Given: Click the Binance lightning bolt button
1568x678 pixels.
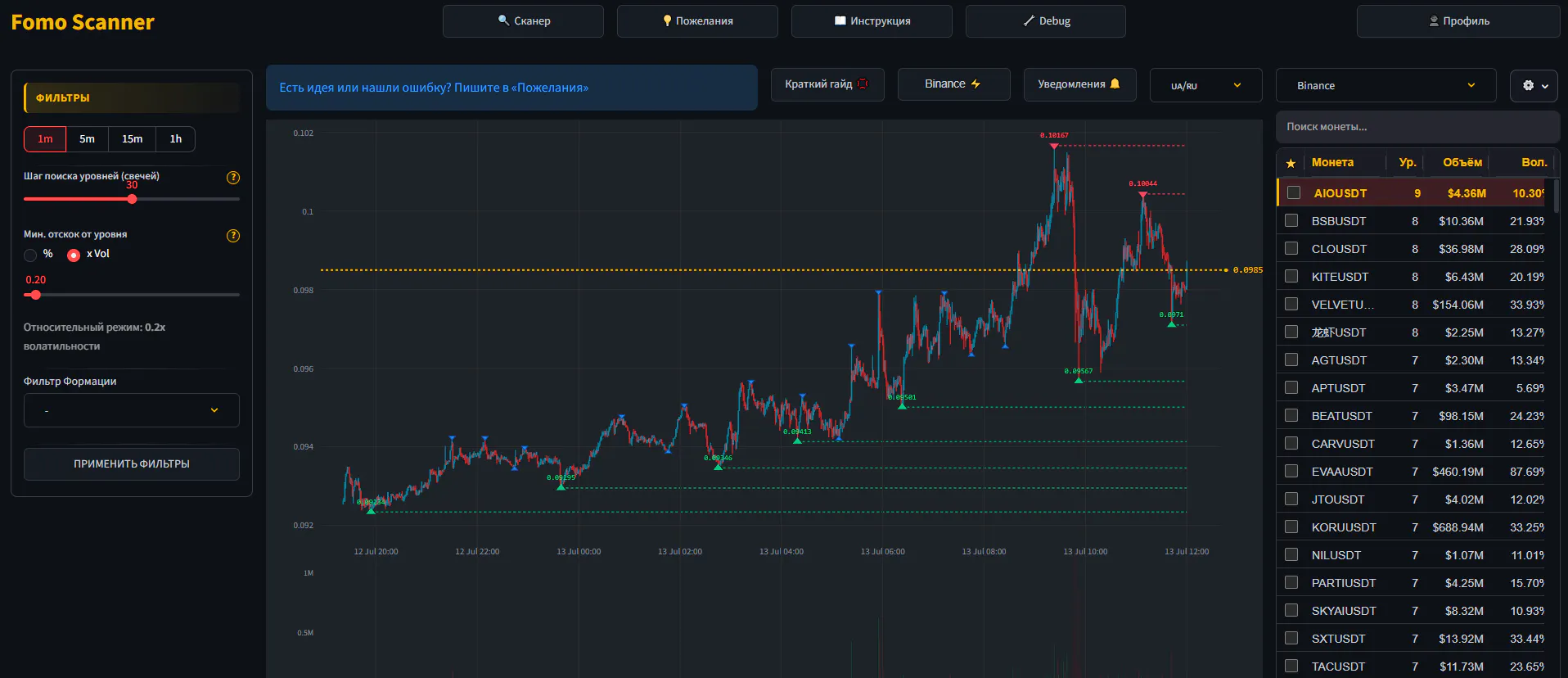Looking at the screenshot, I should click(x=953, y=84).
